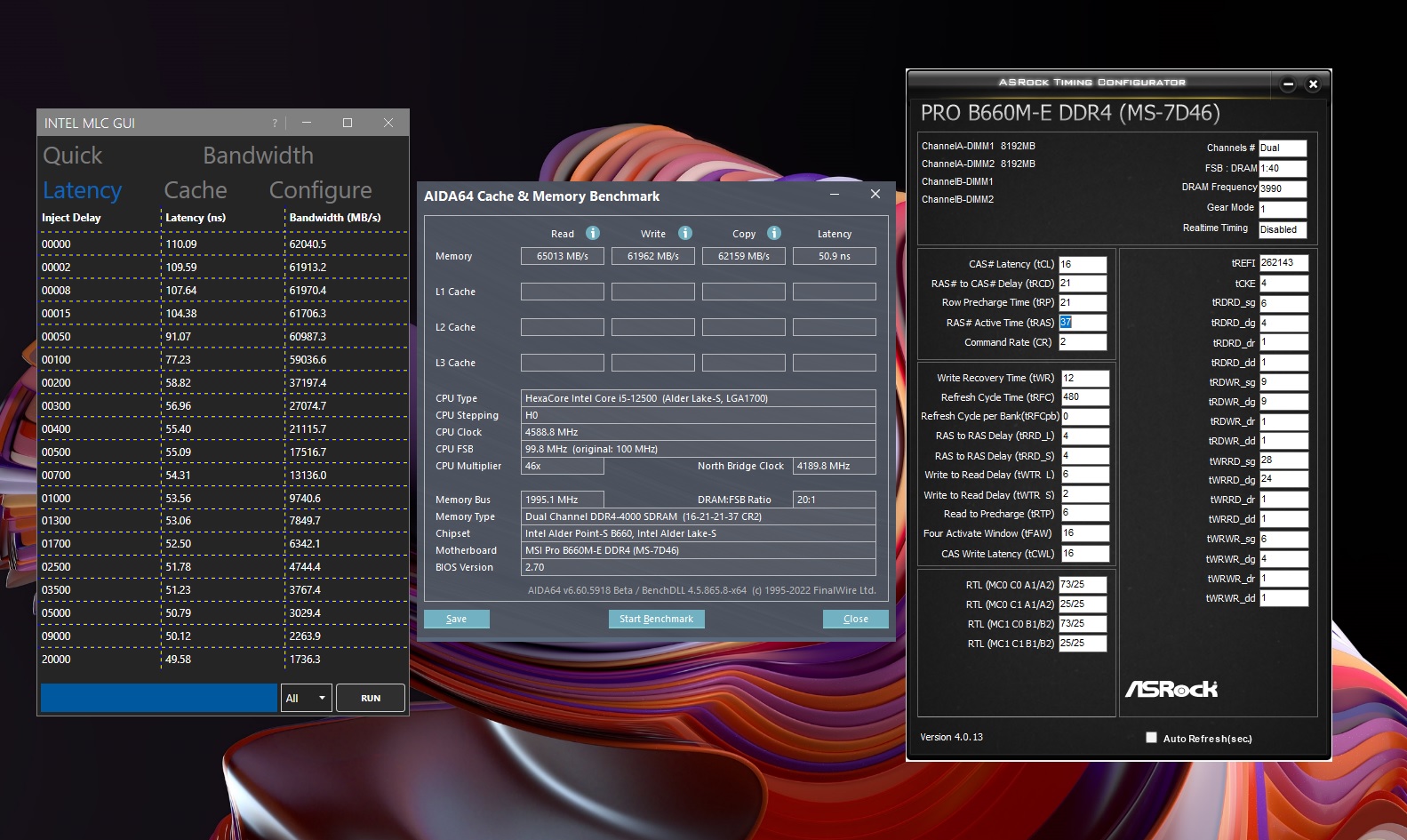Click the info icon beside Copy

click(774, 233)
